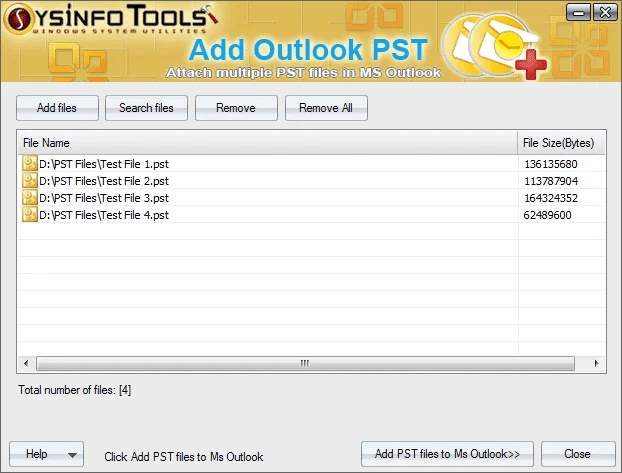Screen dimensions: 622x473
Task: Click Add PST files to Ms Outlook
Action: (447, 454)
